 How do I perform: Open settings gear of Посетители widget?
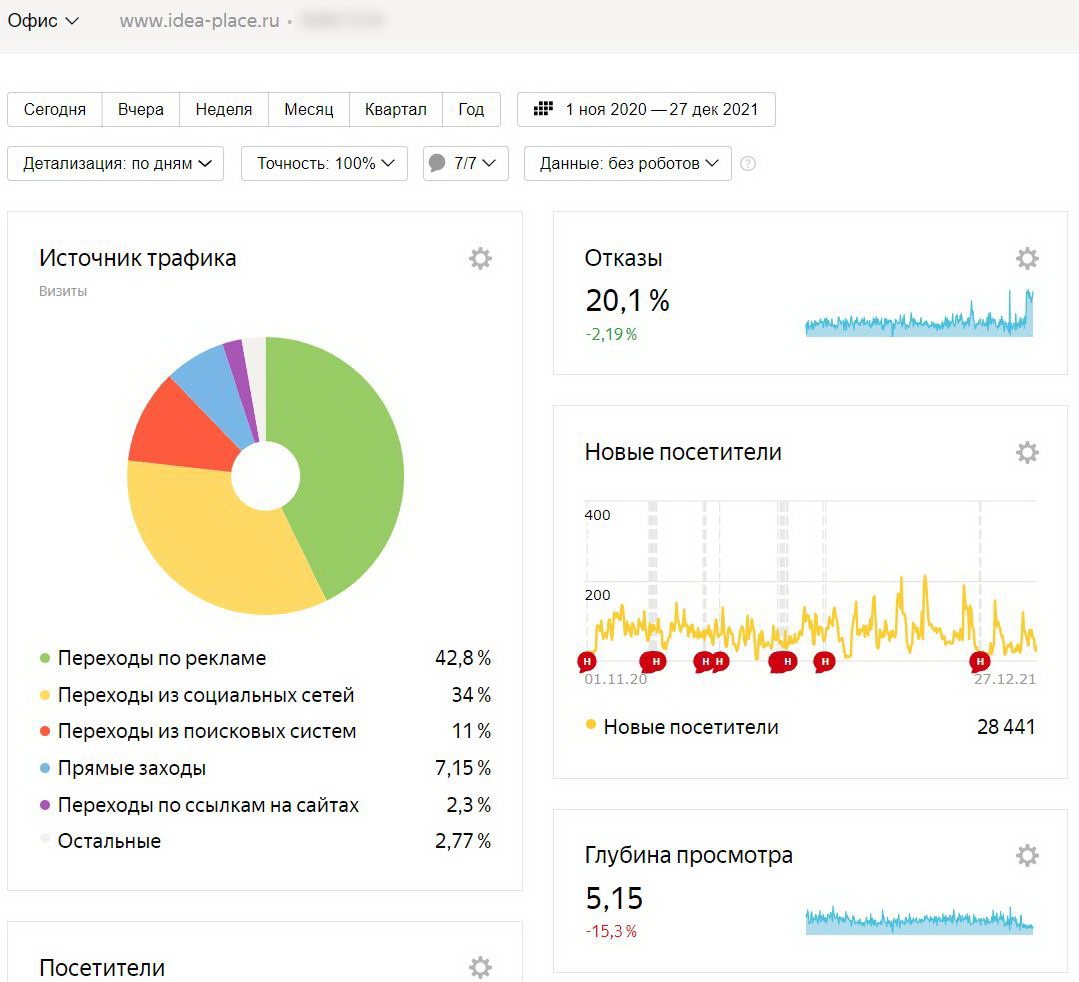coord(480,967)
